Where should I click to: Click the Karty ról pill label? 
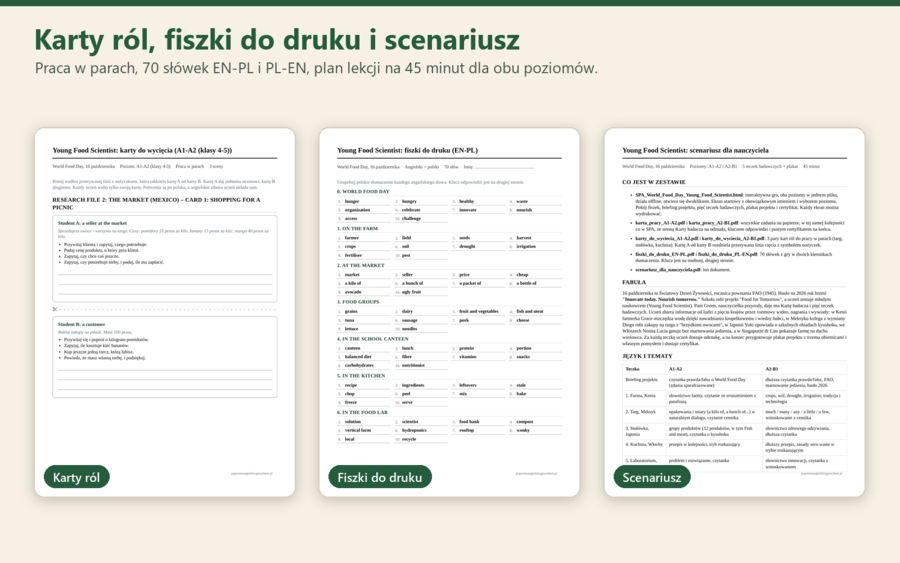click(76, 477)
